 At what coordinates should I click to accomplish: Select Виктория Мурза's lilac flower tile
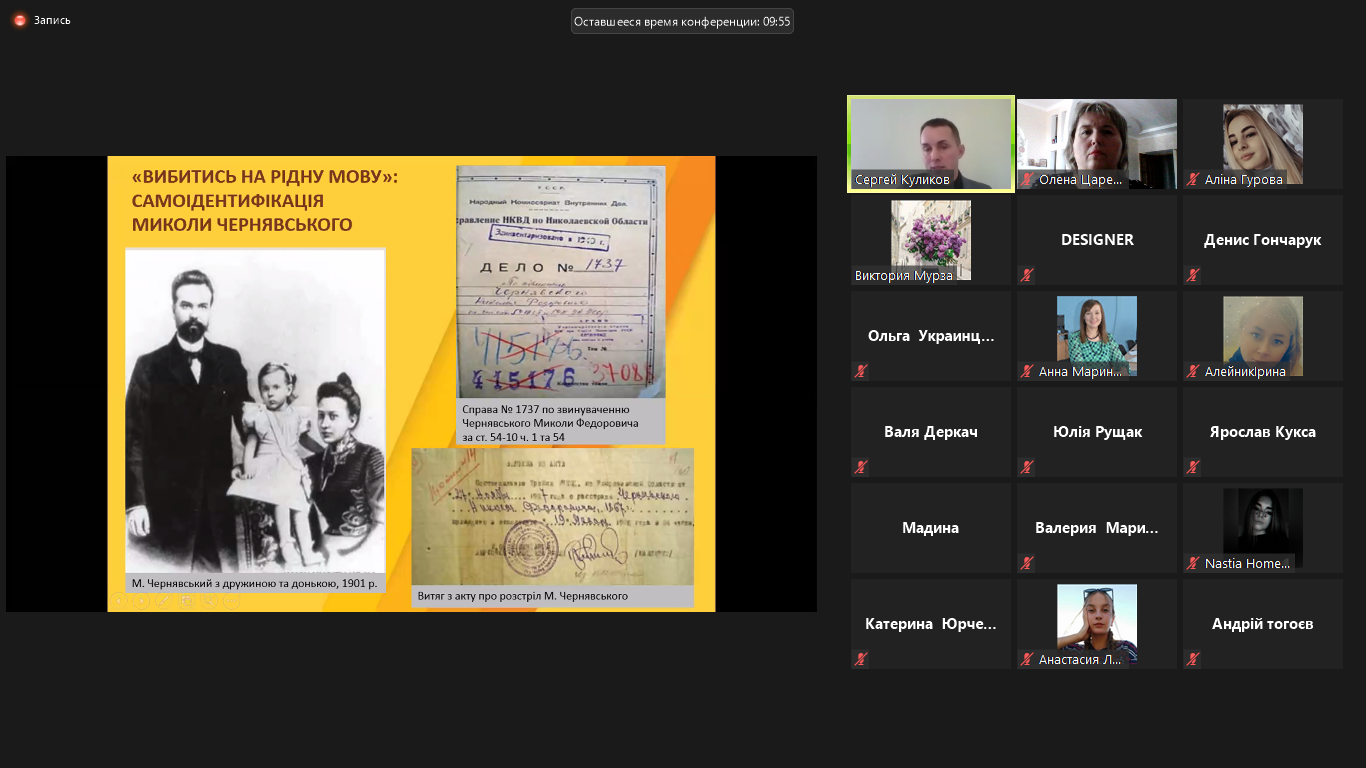coord(930,238)
